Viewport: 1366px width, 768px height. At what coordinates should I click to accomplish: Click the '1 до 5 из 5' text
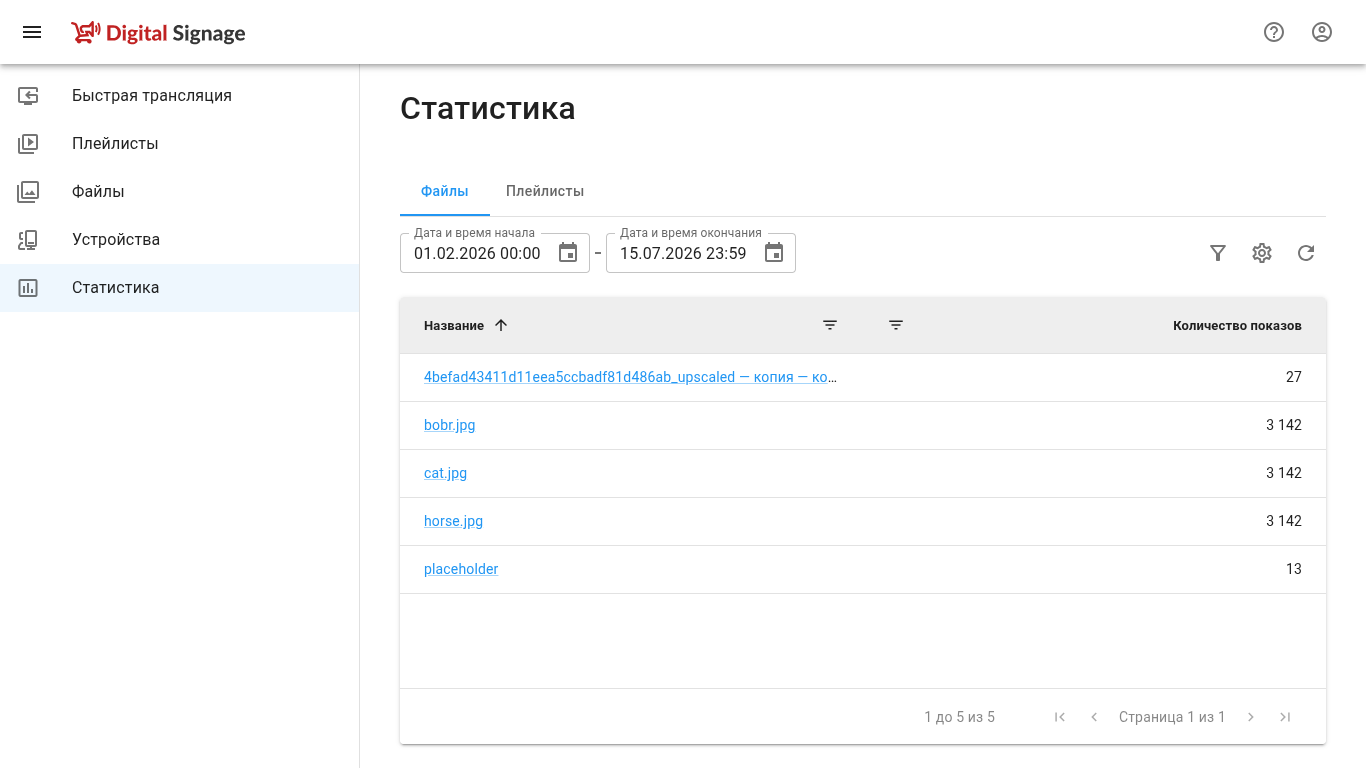(960, 717)
